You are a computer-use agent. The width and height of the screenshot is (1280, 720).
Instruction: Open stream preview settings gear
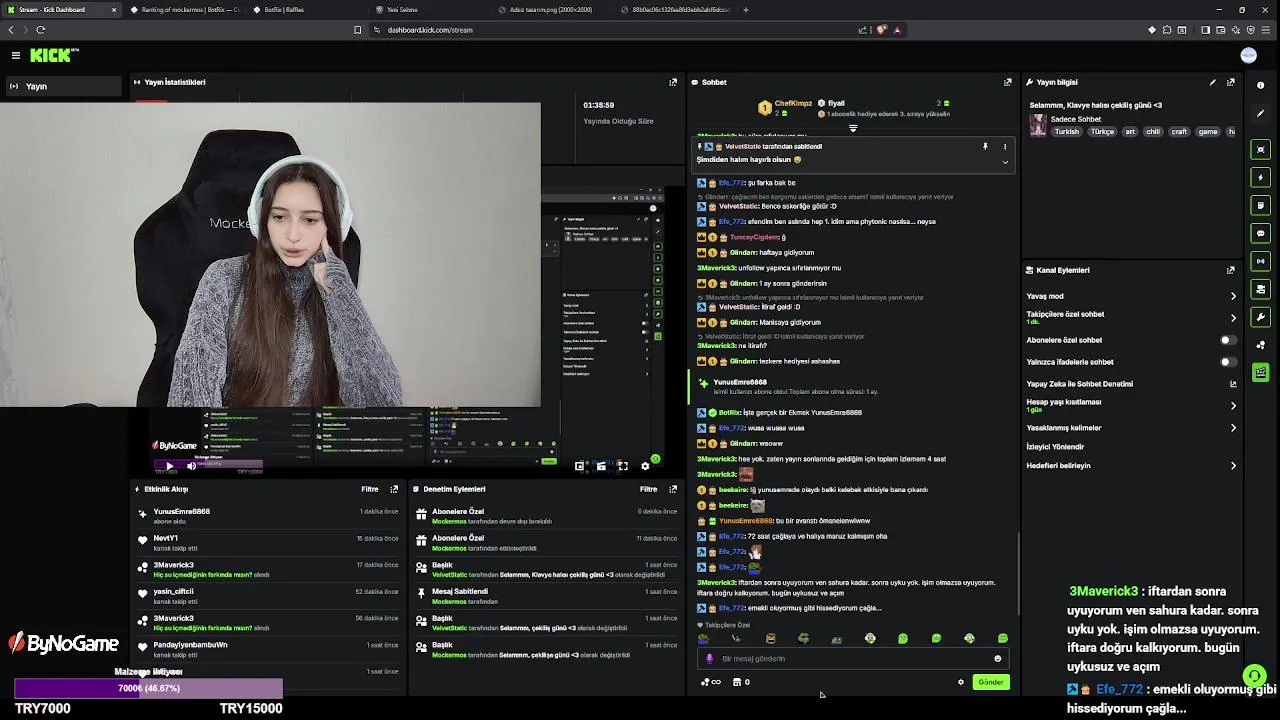645,466
